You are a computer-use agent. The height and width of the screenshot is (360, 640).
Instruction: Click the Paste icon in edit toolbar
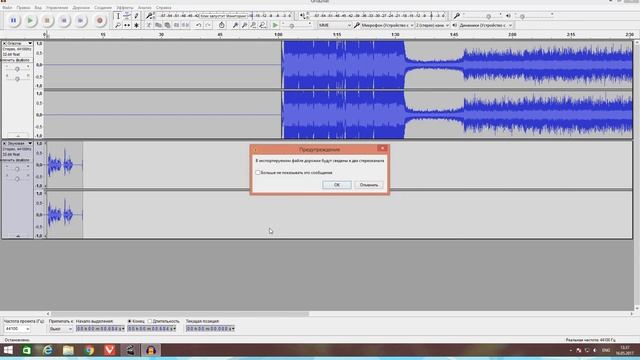(x=167, y=25)
